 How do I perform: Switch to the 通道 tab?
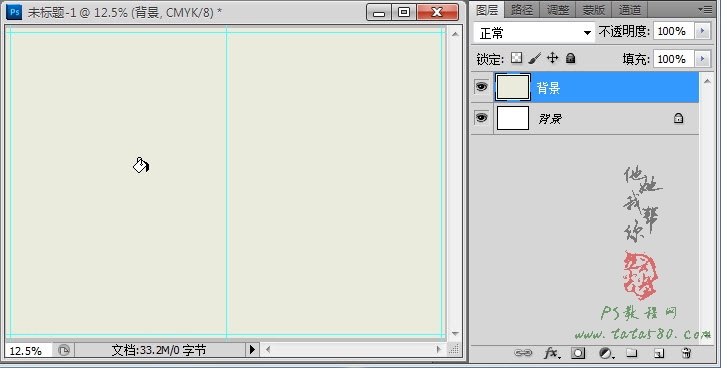coord(629,9)
